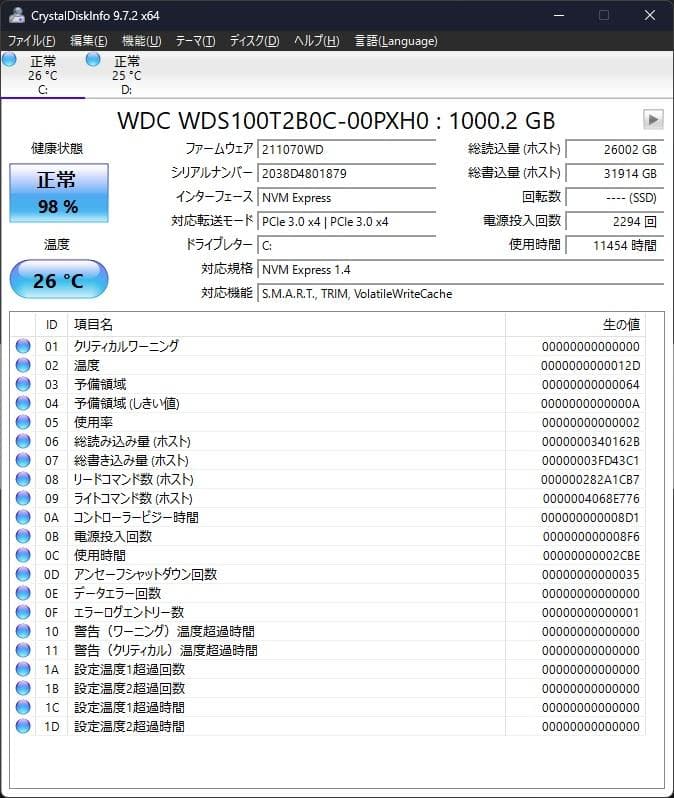This screenshot has width=674, height=798.
Task: Click raw value 0000000340162B
Action: pos(591,441)
